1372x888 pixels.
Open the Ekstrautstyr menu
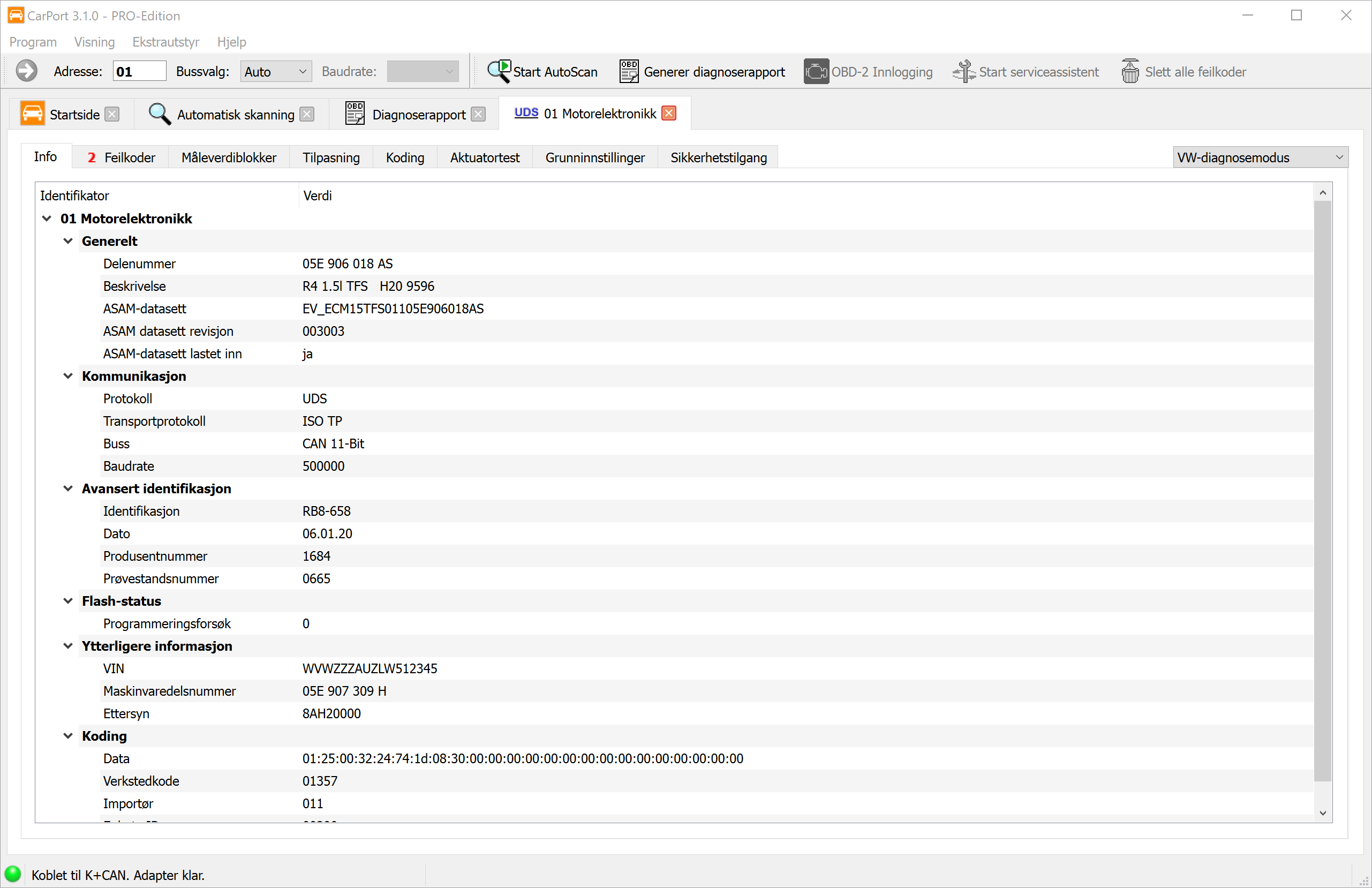tap(165, 42)
